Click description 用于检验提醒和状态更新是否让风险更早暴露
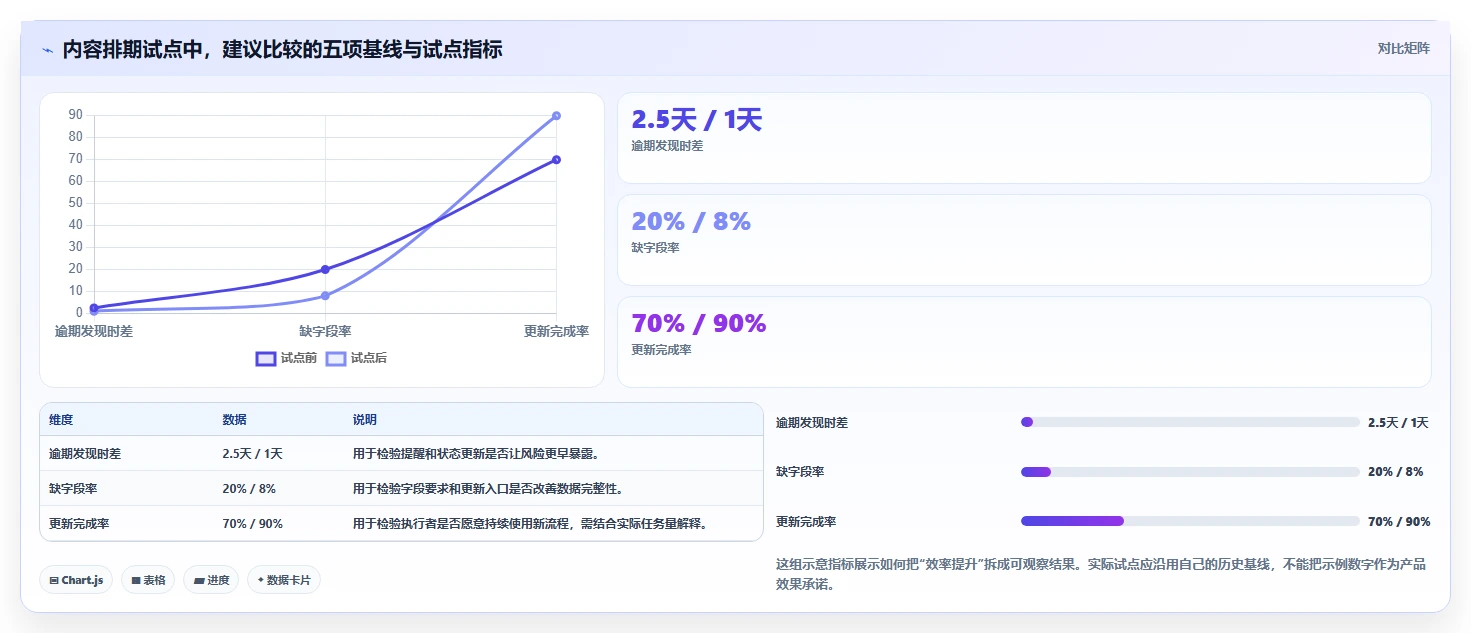 476,454
